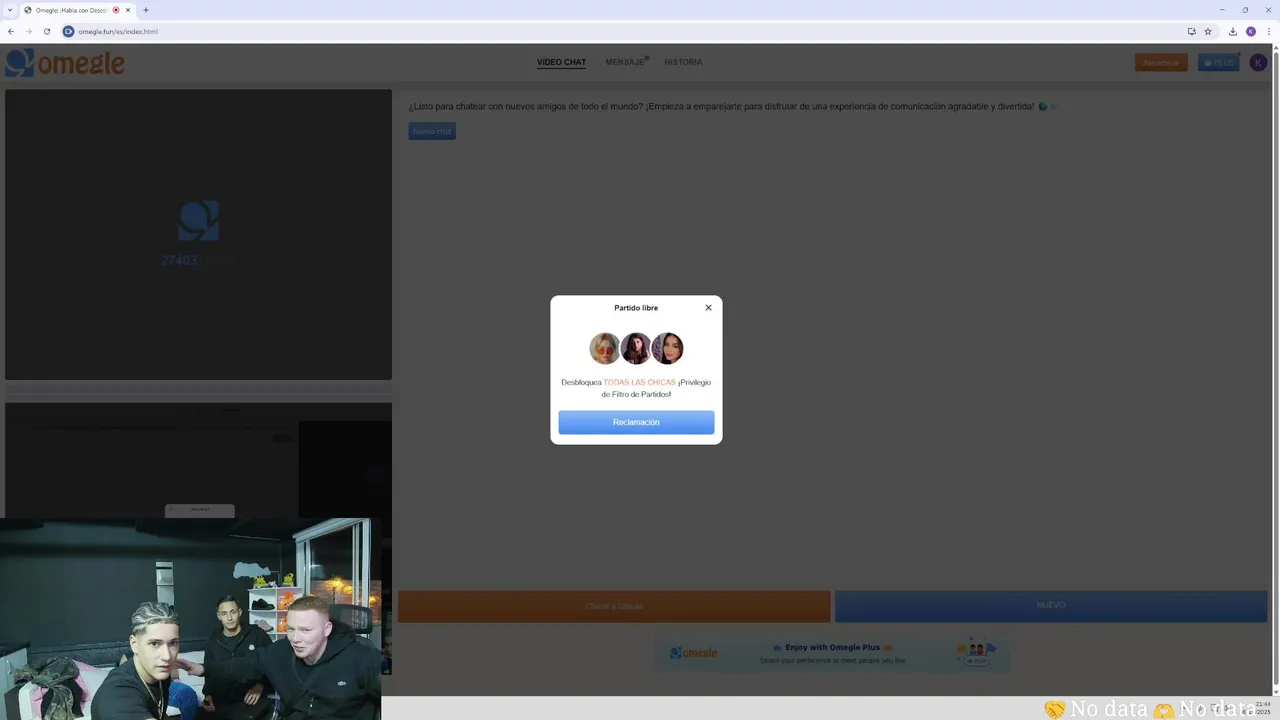Close the Partido libre popup

pos(708,308)
